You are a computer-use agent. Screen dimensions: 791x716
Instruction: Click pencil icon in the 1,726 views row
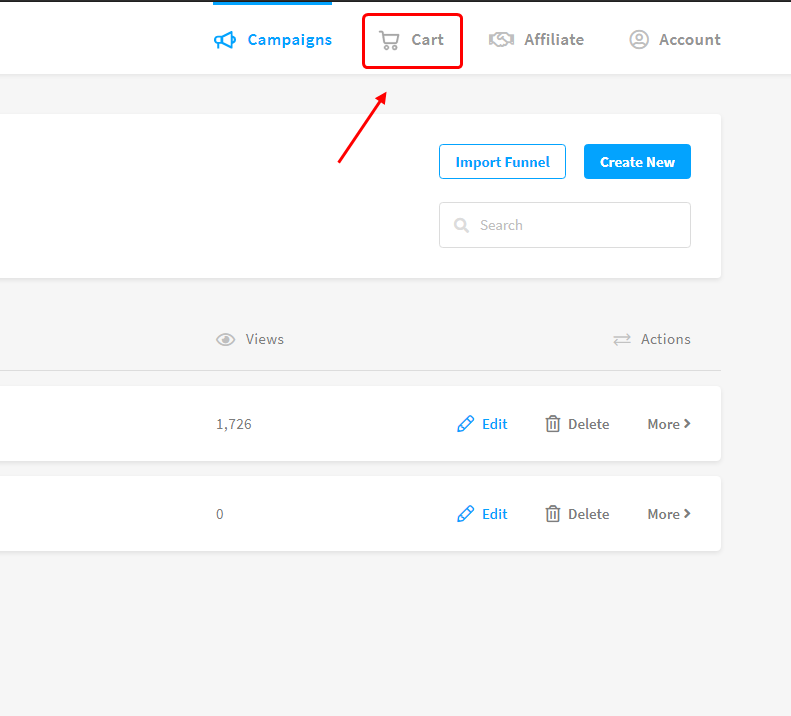click(x=465, y=424)
